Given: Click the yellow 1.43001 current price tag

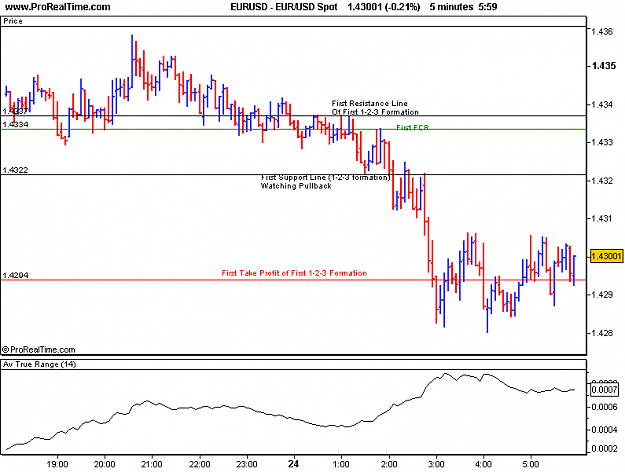Looking at the screenshot, I should (x=606, y=256).
